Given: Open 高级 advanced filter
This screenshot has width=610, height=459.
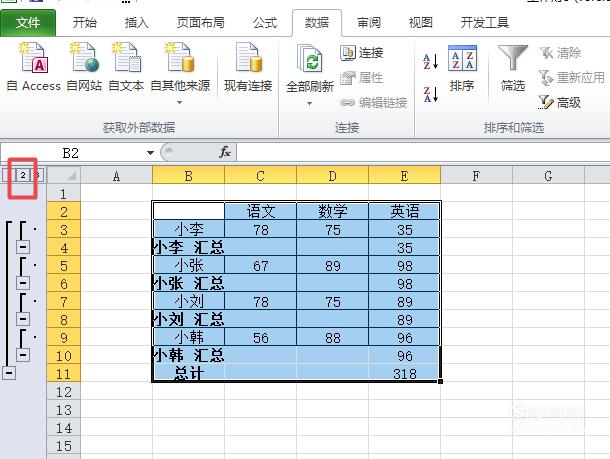Looking at the screenshot, I should coord(560,103).
